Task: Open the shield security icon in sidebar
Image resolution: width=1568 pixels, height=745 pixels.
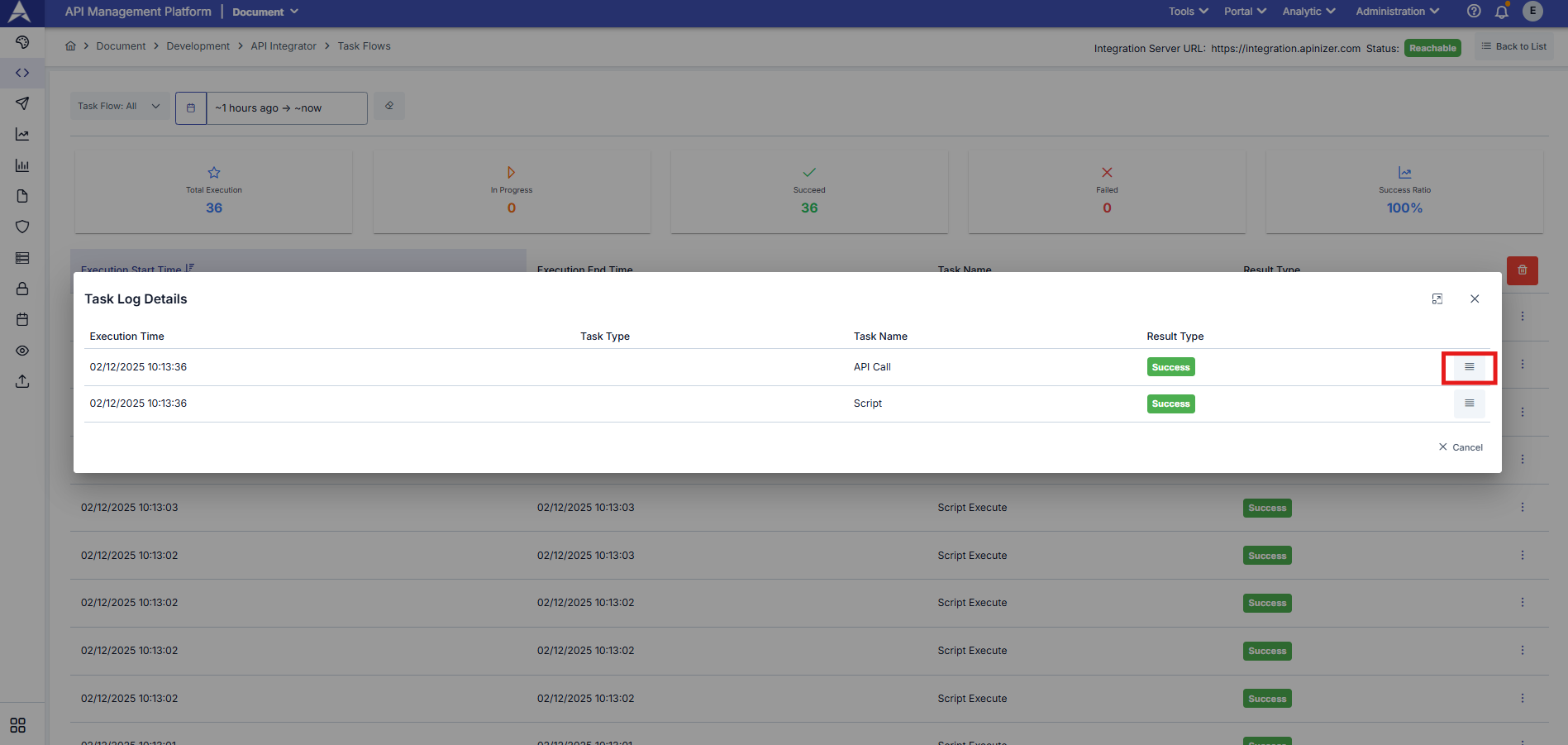Action: tap(22, 227)
